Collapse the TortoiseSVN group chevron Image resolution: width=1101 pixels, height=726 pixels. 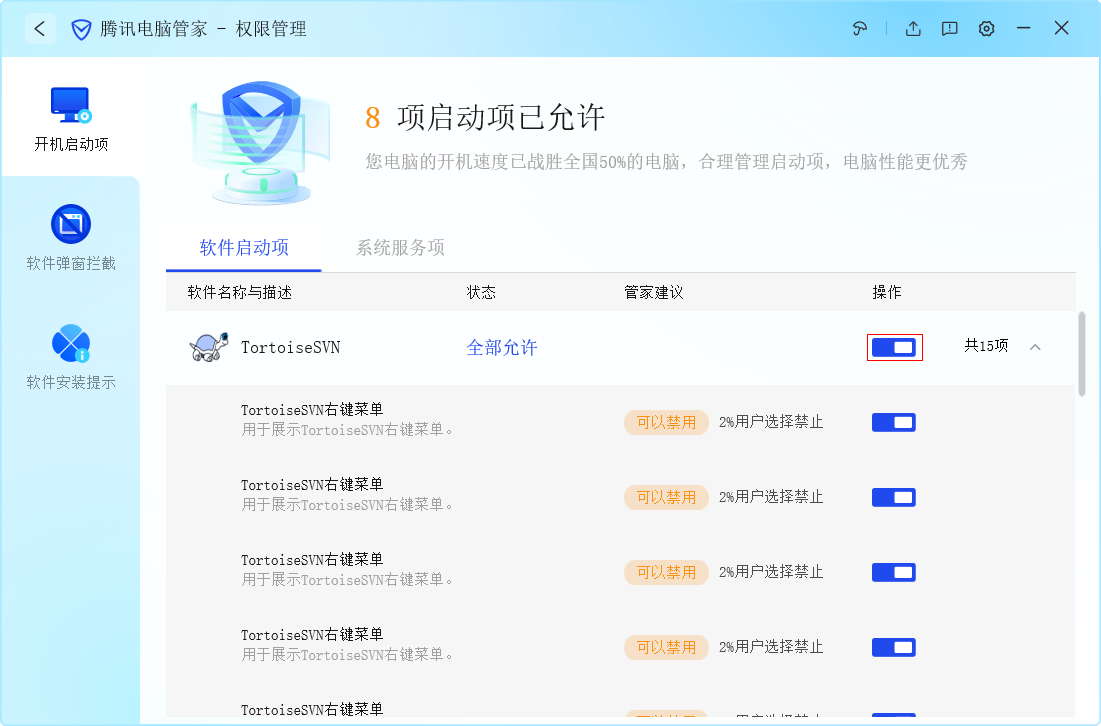click(x=1035, y=347)
